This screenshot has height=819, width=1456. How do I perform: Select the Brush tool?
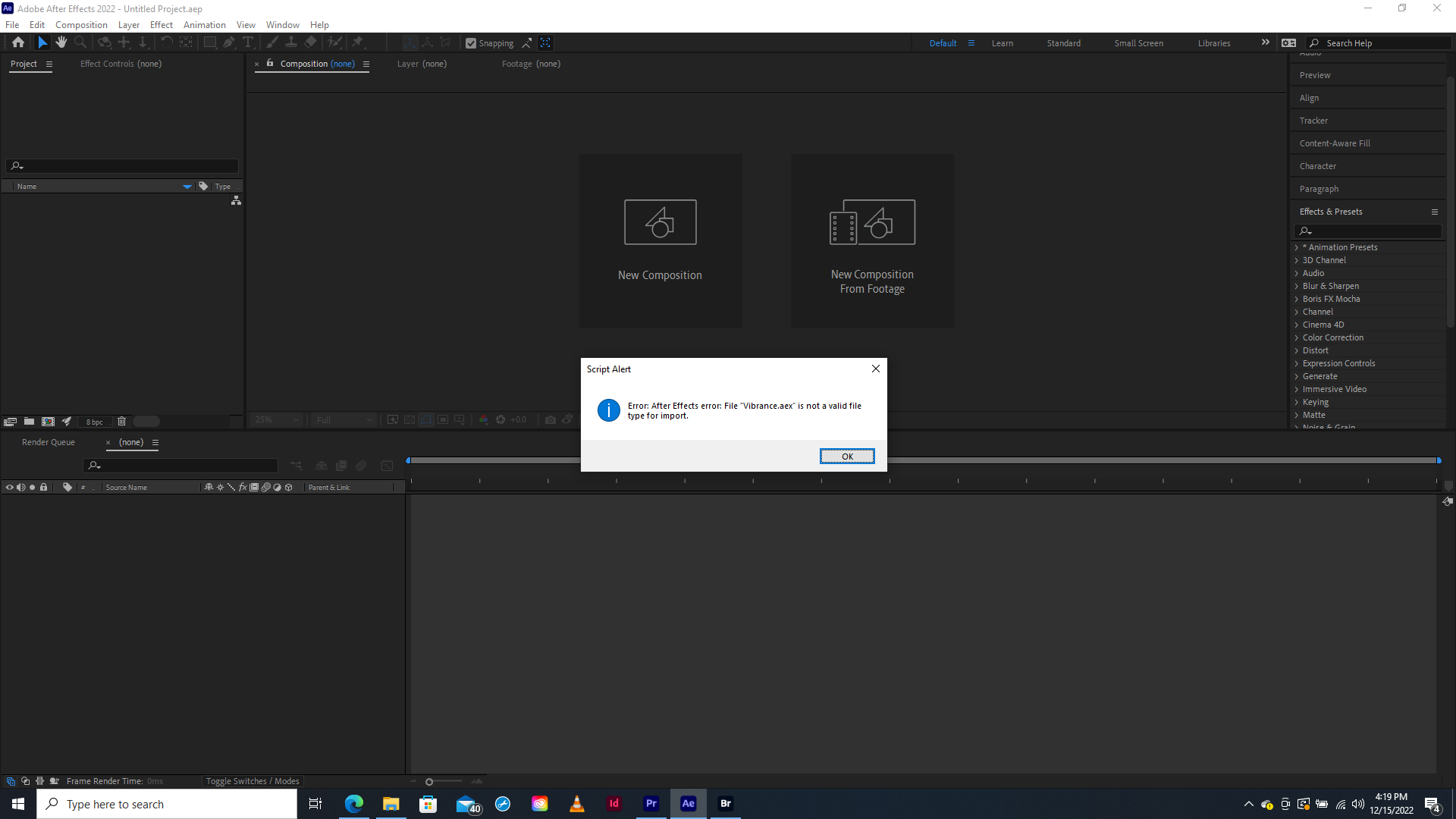point(271,42)
